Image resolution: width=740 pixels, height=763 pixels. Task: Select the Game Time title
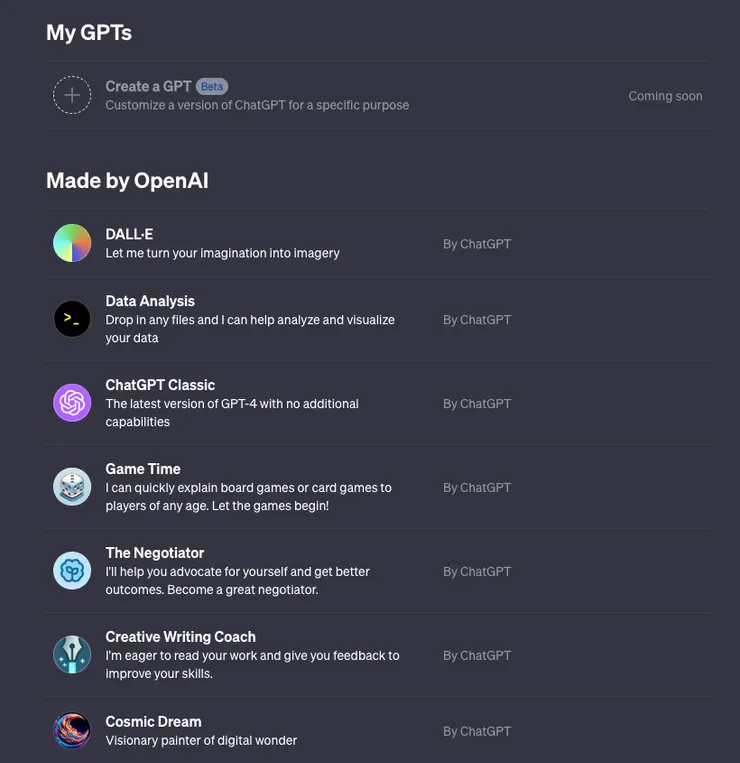pos(143,469)
